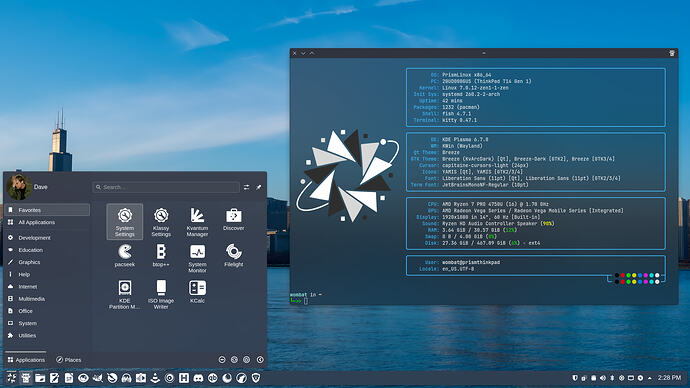The width and height of the screenshot is (690, 388).
Task: Pin the launcher menu open
Action: point(259,187)
